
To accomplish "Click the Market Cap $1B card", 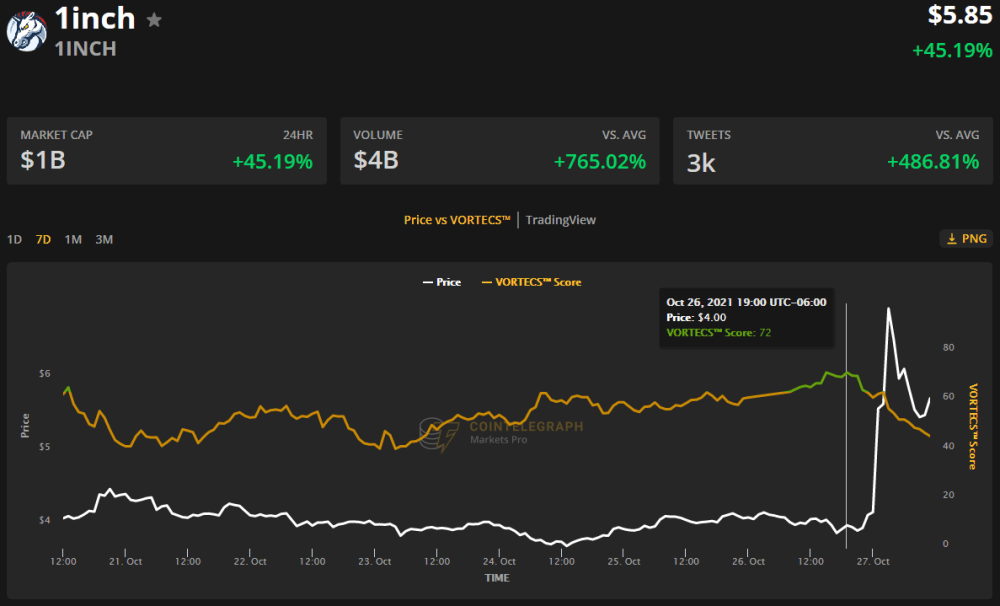I will [x=166, y=151].
